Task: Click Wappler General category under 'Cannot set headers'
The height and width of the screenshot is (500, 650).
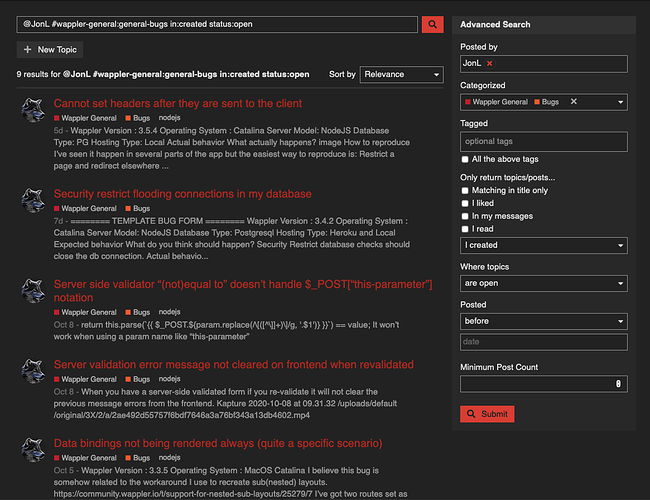Action: point(85,118)
